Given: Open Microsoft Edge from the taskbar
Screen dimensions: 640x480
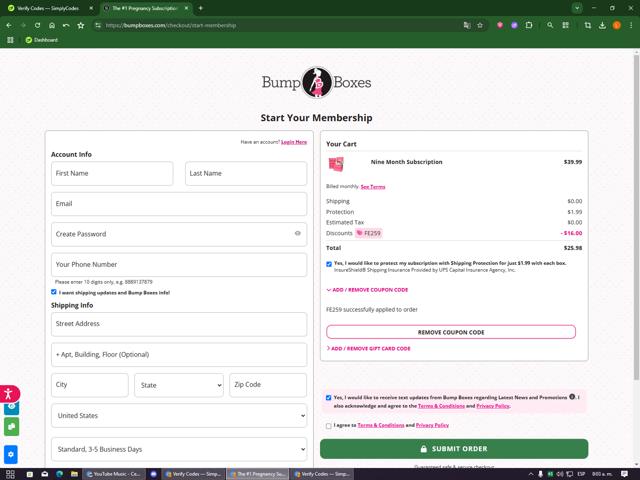Looking at the screenshot, I should click(60, 474).
